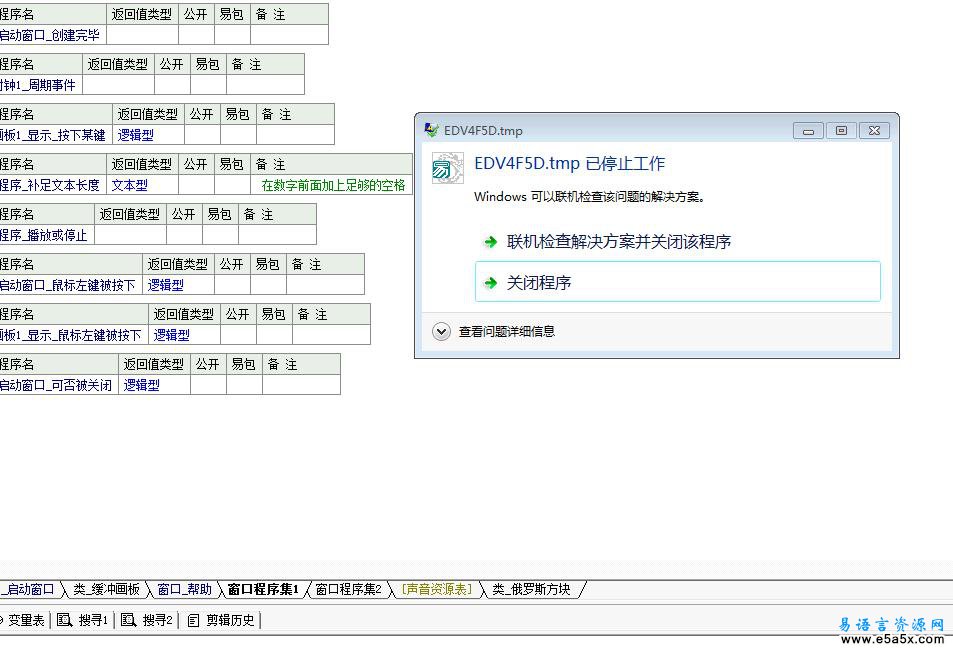Click subroutine name 时钟1_周期事件
This screenshot has width=953, height=652.
pos(38,85)
